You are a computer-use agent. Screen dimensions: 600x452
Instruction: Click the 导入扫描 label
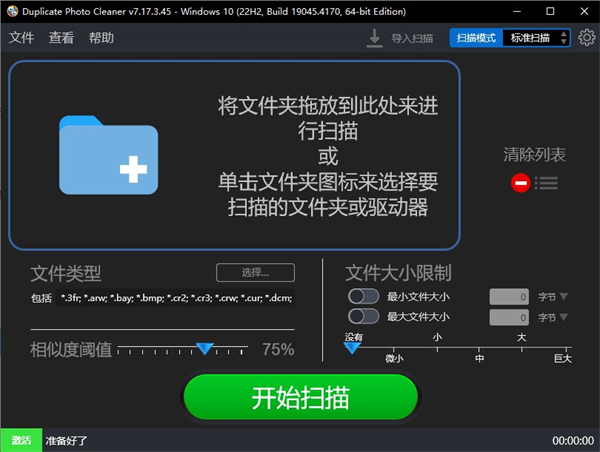tap(412, 38)
